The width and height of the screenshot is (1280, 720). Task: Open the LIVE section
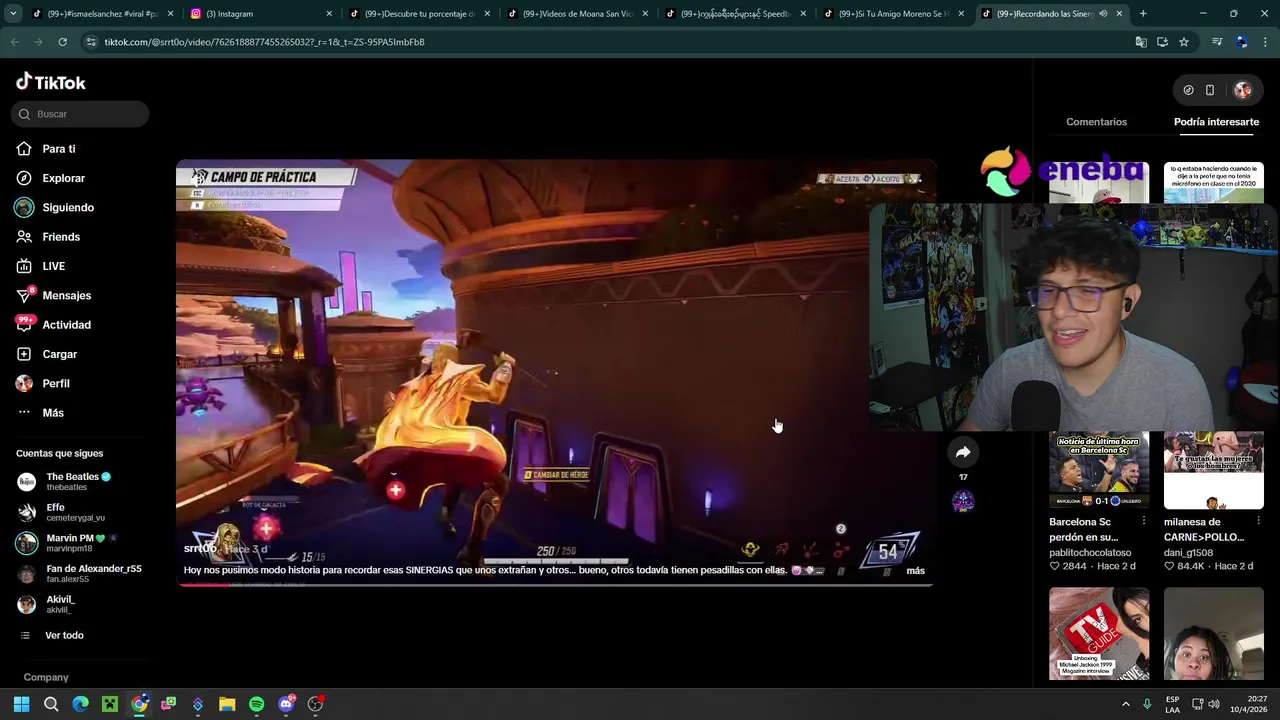coord(53,266)
